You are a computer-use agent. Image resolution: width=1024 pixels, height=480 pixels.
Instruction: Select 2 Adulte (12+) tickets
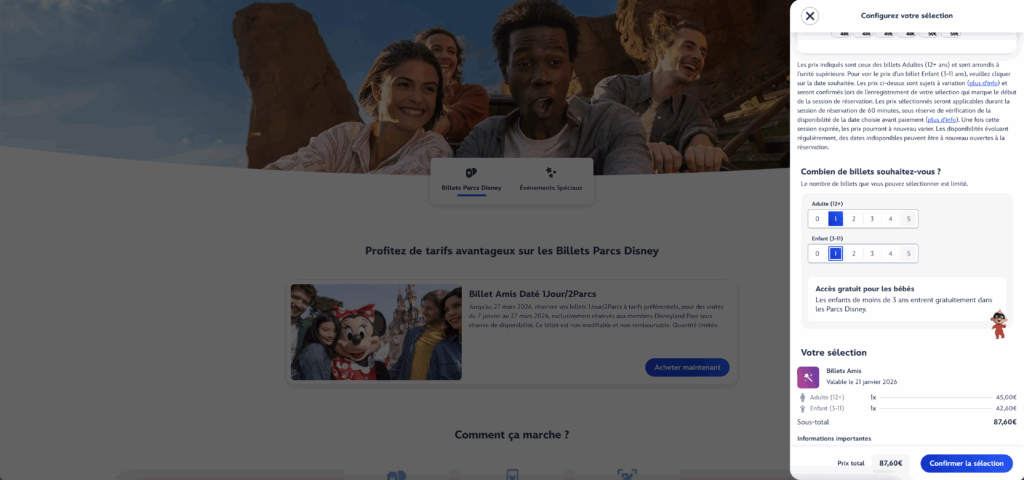coord(854,219)
